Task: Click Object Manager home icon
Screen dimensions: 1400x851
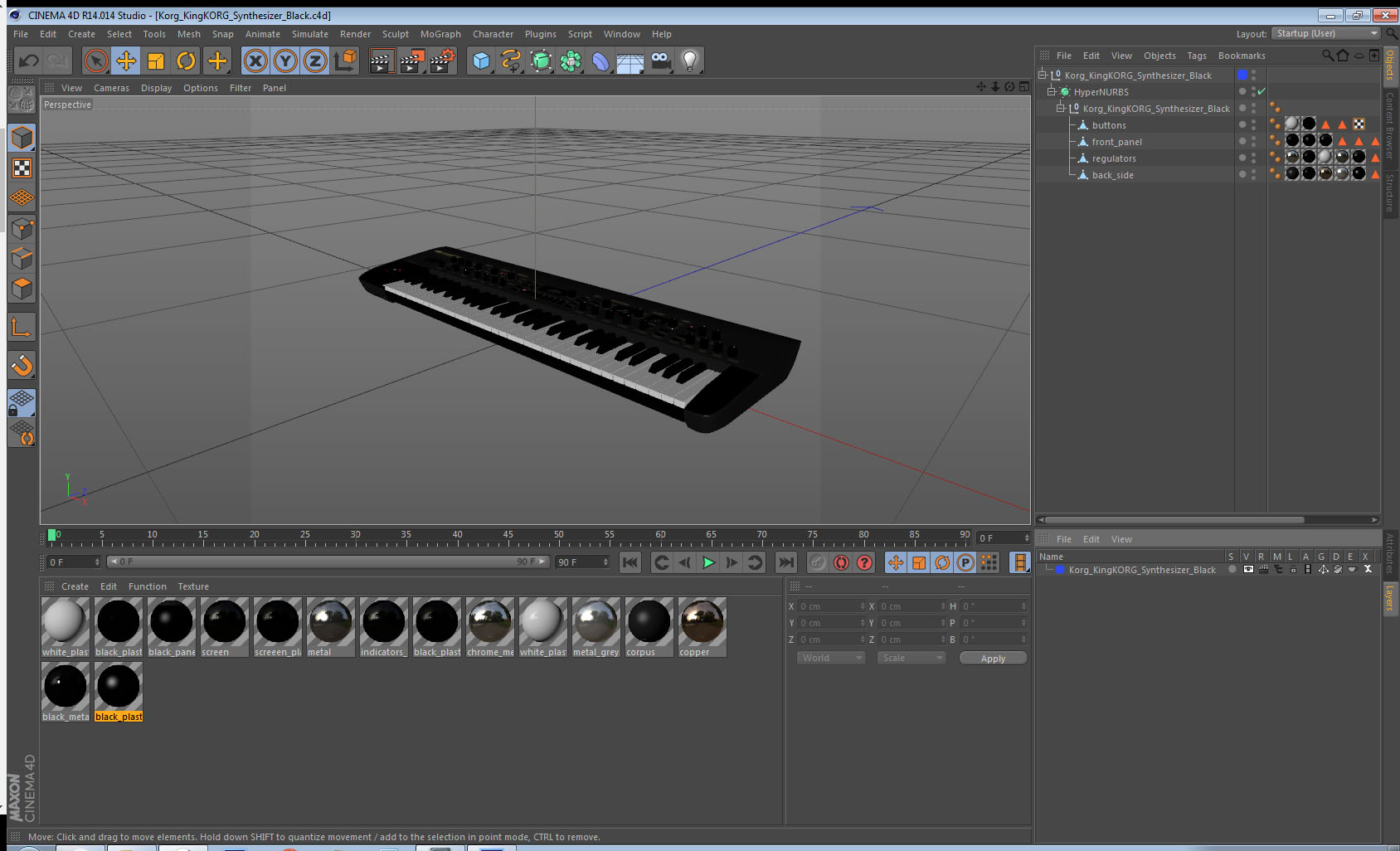Action: [x=1343, y=56]
